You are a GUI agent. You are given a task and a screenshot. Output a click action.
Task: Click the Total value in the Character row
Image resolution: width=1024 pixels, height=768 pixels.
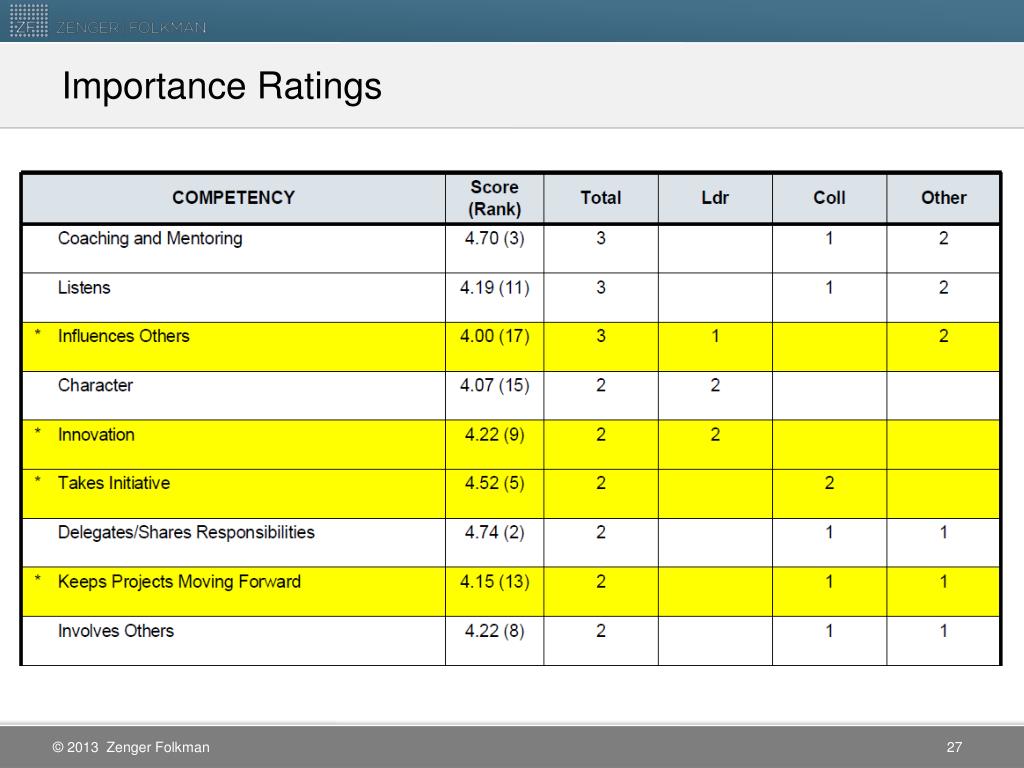coord(601,385)
